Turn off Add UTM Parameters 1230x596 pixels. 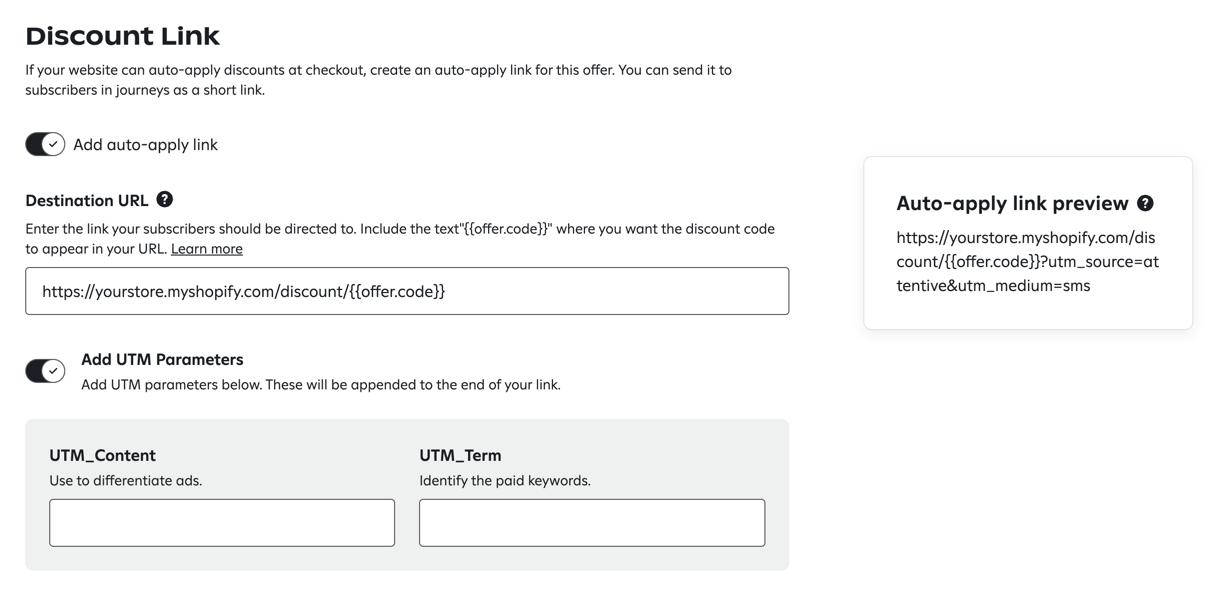click(44, 370)
